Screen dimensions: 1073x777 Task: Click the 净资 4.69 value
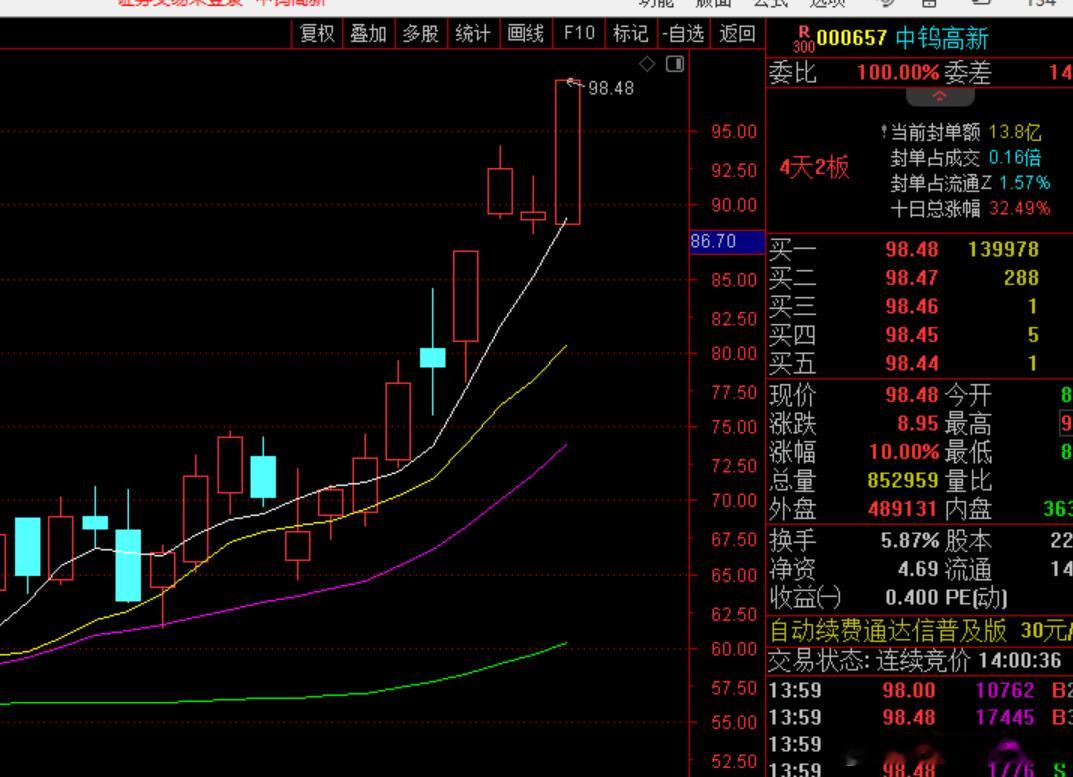[918, 569]
